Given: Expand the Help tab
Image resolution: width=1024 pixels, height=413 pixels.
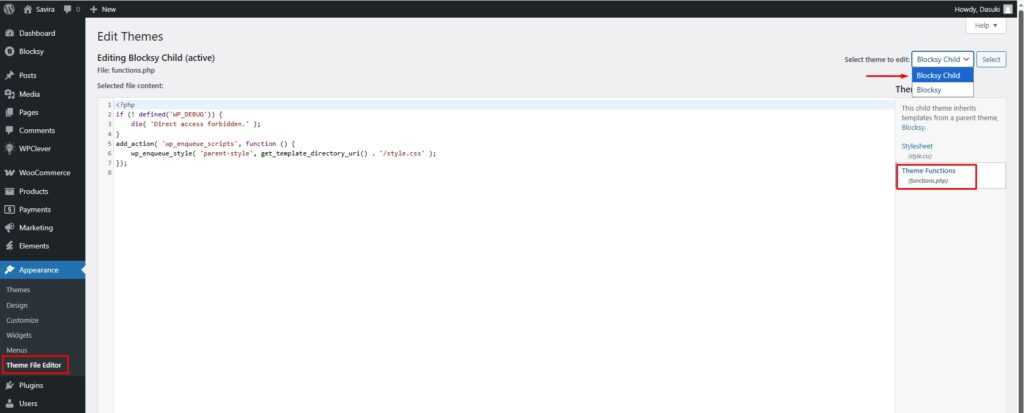Looking at the screenshot, I should tap(985, 25).
